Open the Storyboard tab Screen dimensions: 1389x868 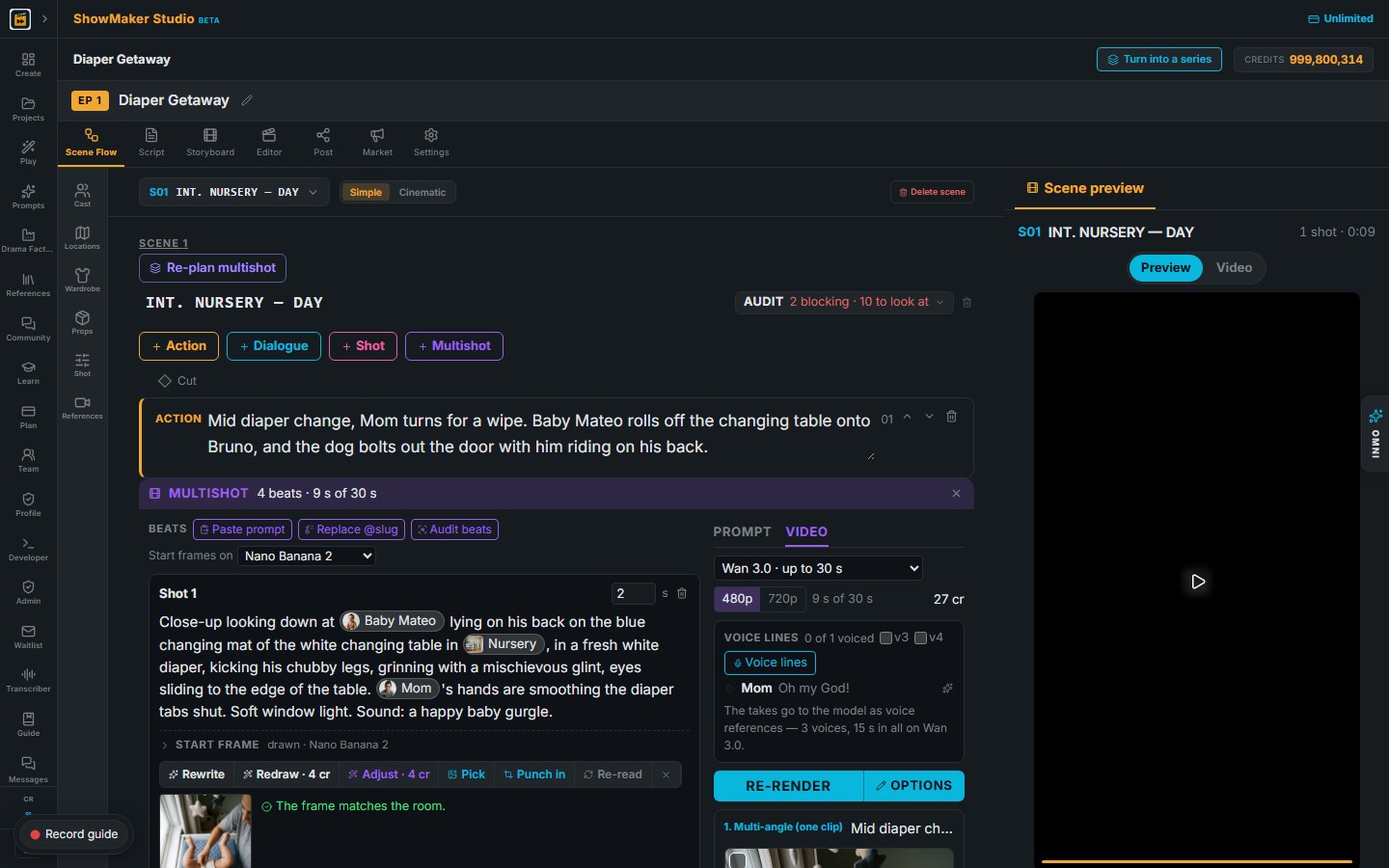pyautogui.click(x=210, y=142)
